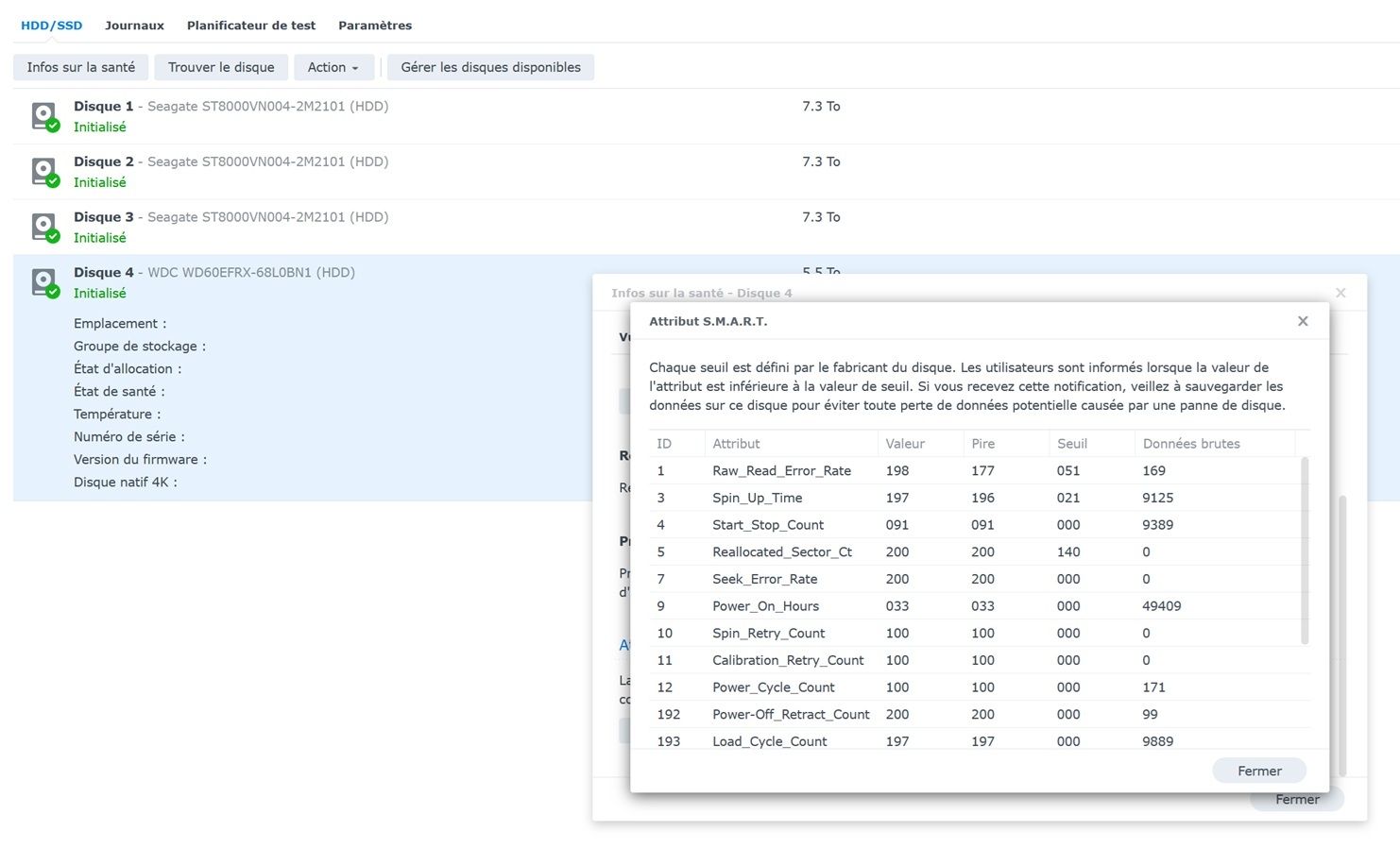Select the Seek_Error_Rate attribute row

coord(974,579)
